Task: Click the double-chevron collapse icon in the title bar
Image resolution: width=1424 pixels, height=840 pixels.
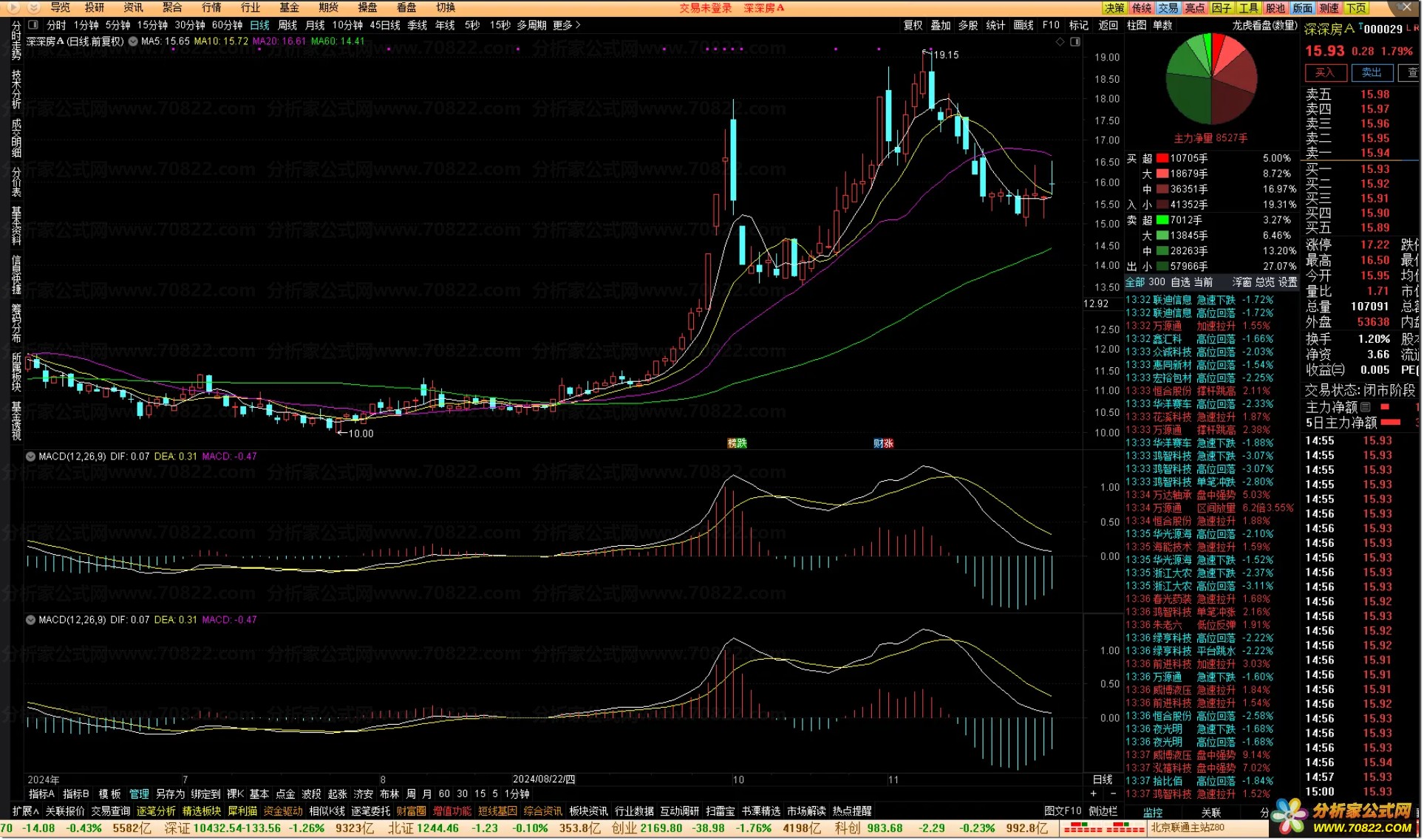Action: click(34, 7)
